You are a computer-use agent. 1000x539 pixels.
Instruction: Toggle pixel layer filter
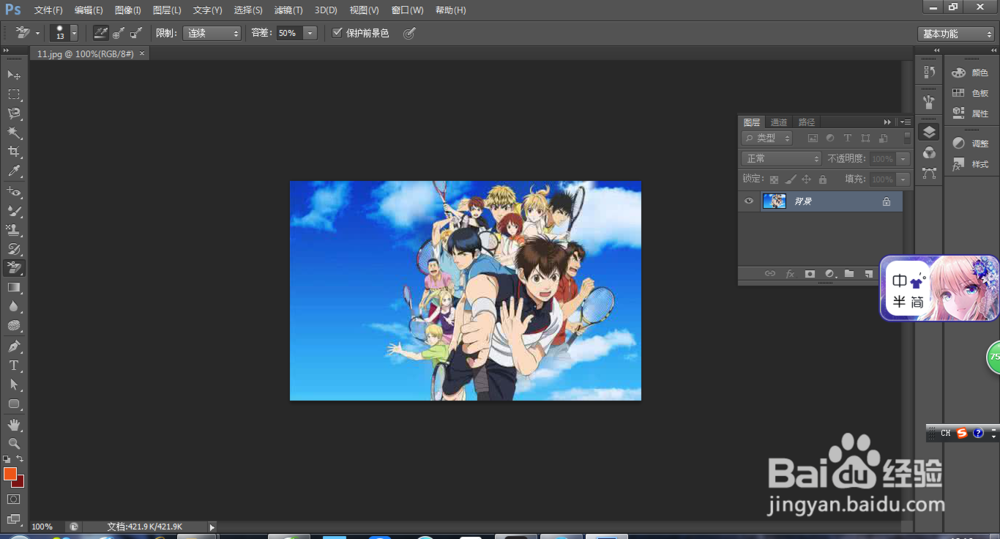click(x=812, y=138)
